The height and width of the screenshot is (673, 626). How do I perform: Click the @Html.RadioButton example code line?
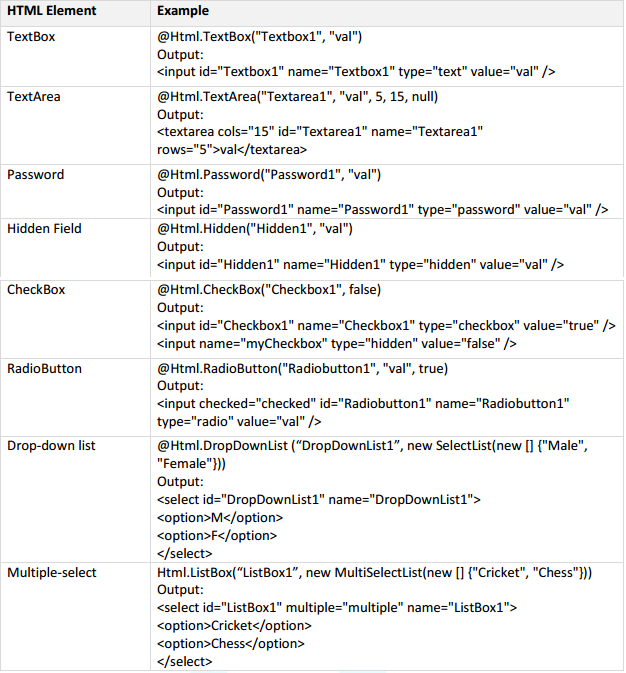302,369
